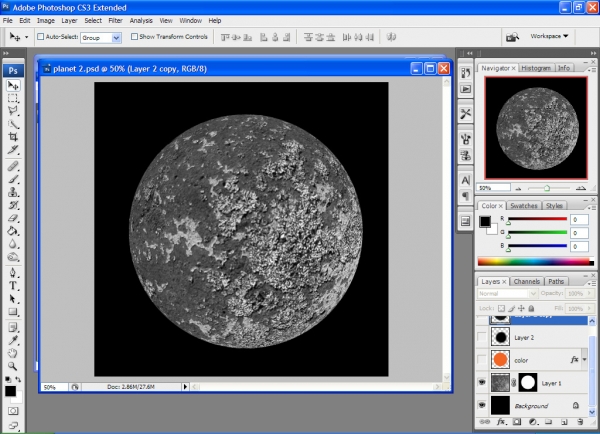This screenshot has width=600, height=434.
Task: Select the Blur tool
Action: pos(13,244)
